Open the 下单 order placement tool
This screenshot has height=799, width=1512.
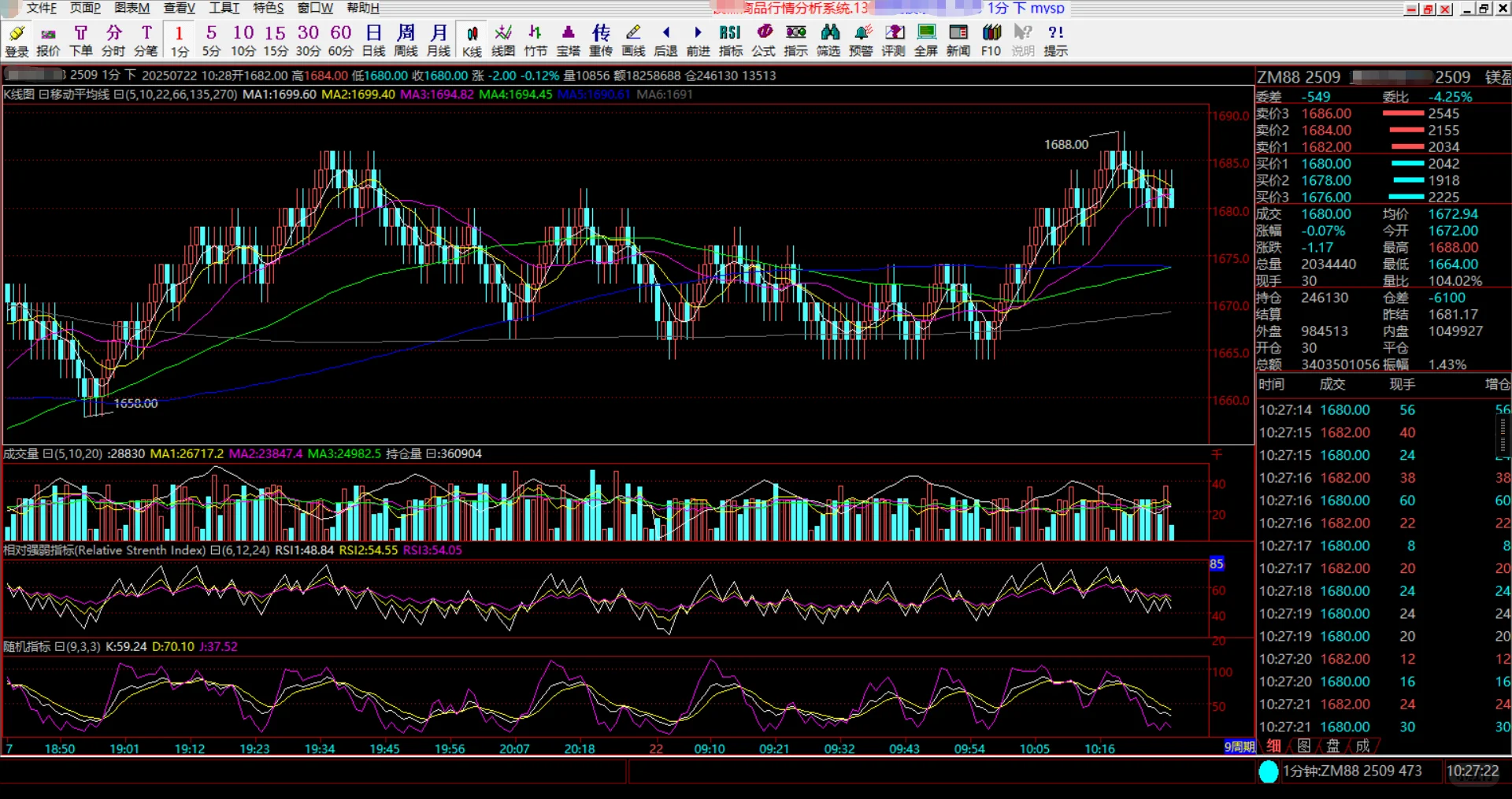(81, 40)
